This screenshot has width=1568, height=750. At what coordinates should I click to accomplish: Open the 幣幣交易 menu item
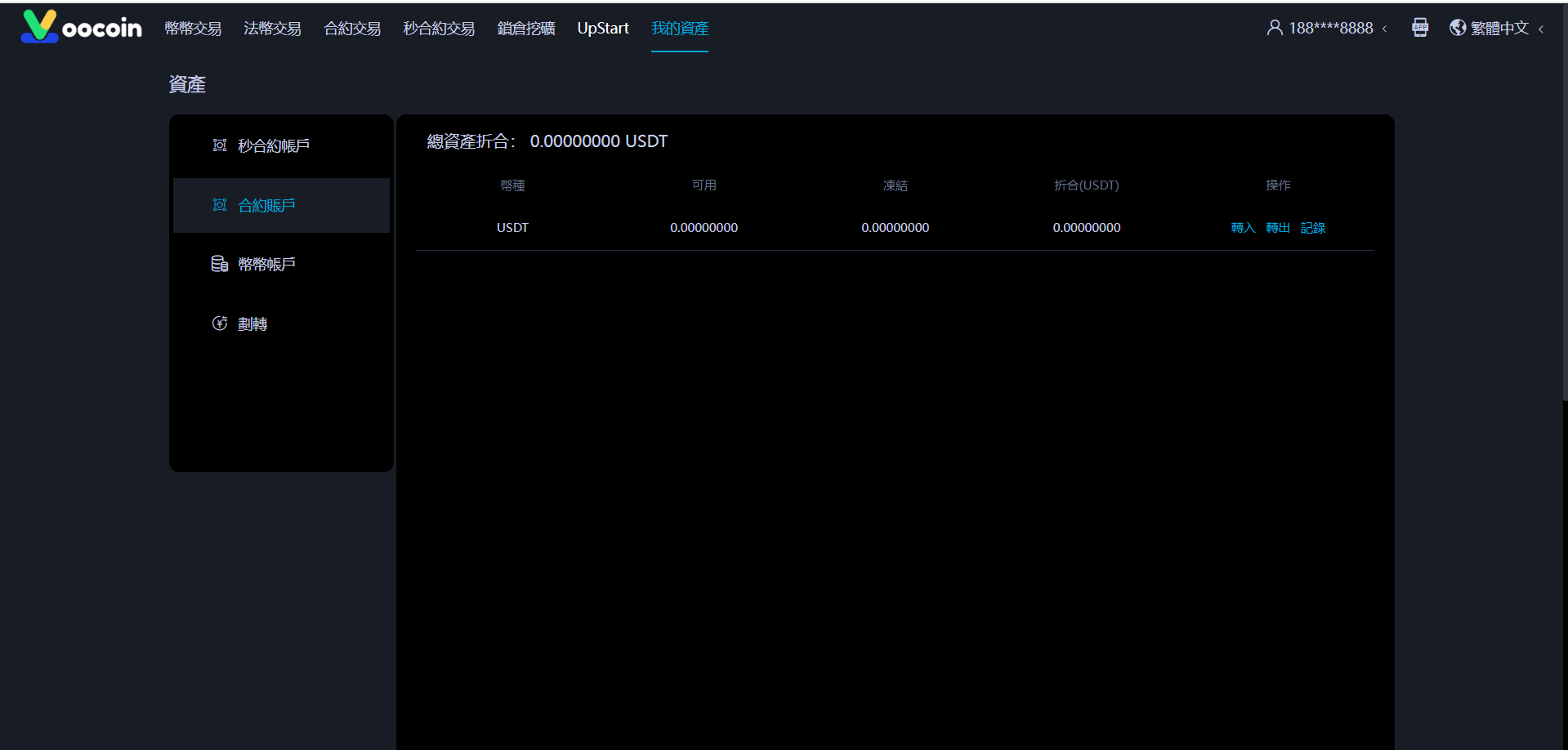[193, 29]
